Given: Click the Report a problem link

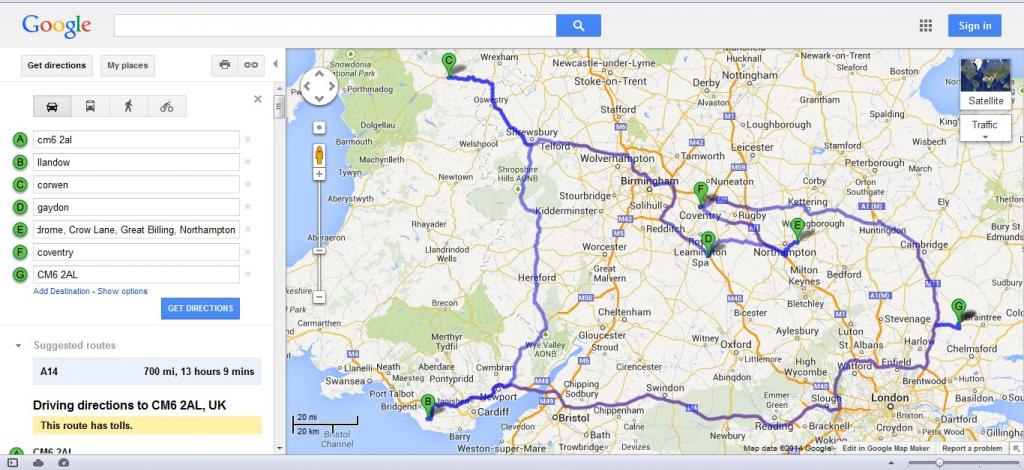Looking at the screenshot, I should coord(972,448).
